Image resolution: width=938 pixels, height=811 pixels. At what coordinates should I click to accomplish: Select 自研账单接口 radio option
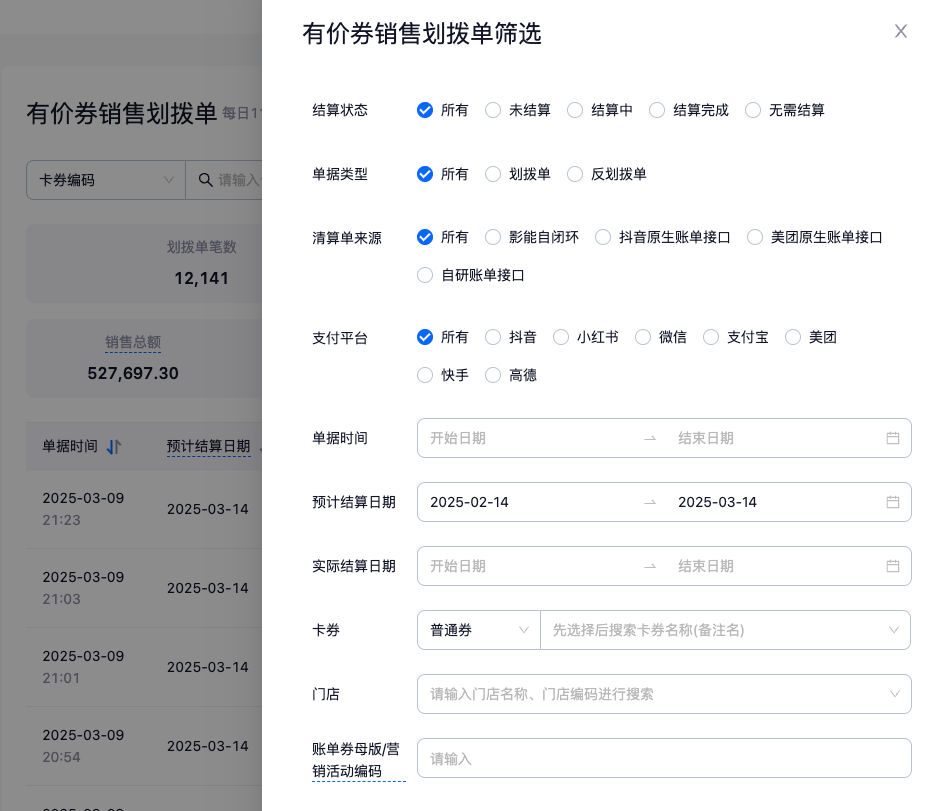pyautogui.click(x=425, y=275)
